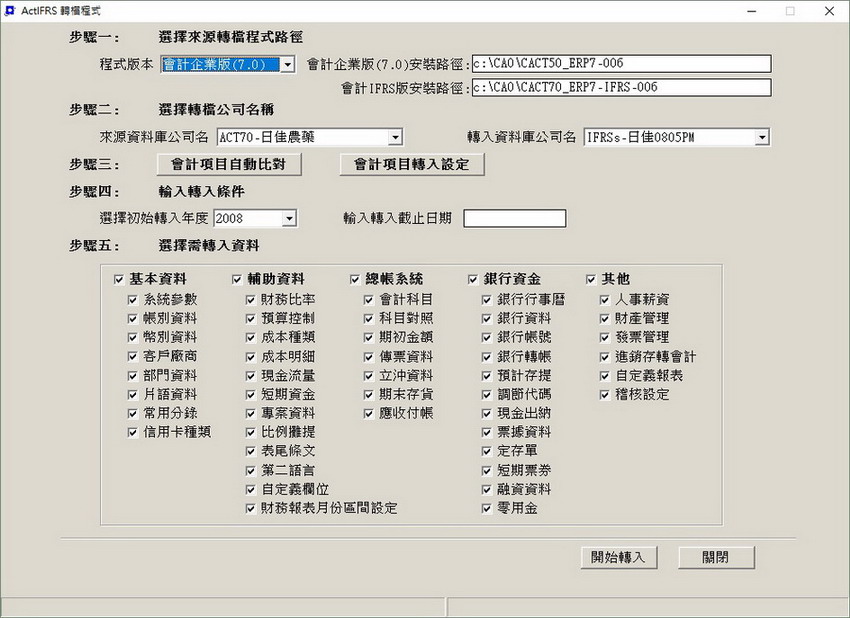Uncheck the 比例攤提 checkbox
This screenshot has width=850, height=618.
tap(250, 433)
